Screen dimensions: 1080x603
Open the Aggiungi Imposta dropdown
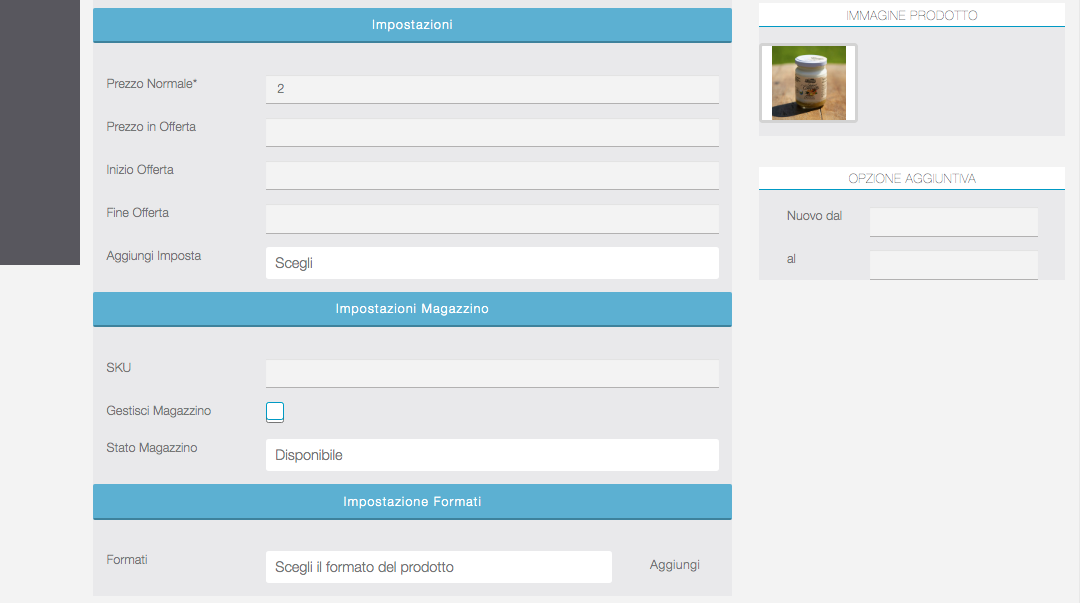point(491,263)
